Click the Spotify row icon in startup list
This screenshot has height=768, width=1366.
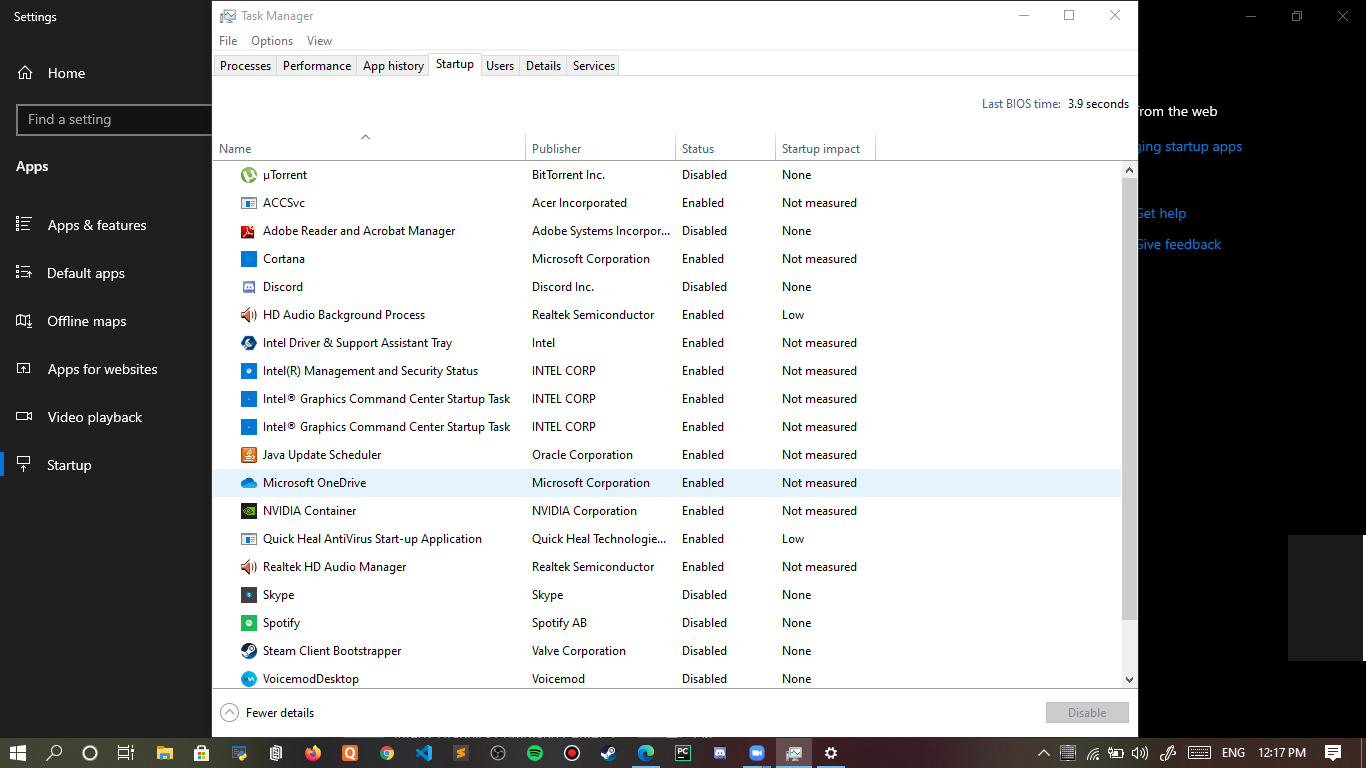[249, 623]
